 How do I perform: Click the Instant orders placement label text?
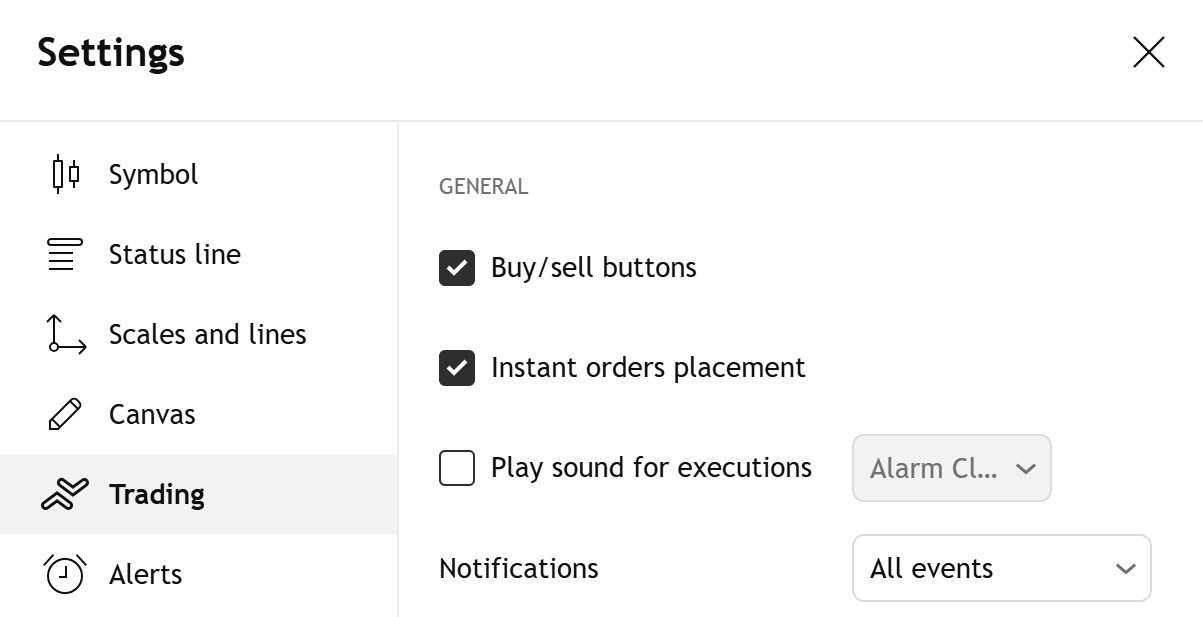pyautogui.click(x=647, y=368)
